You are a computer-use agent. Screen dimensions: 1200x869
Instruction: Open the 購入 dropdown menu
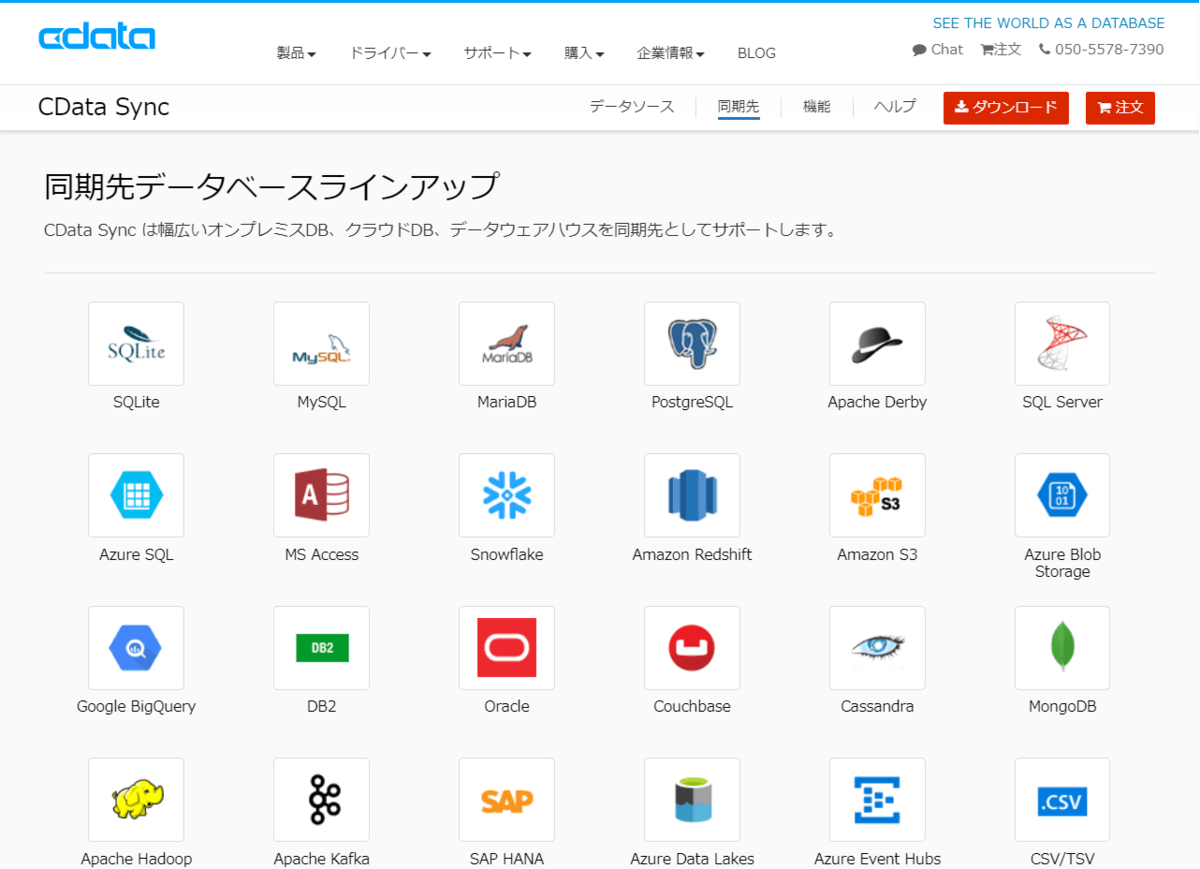[584, 53]
